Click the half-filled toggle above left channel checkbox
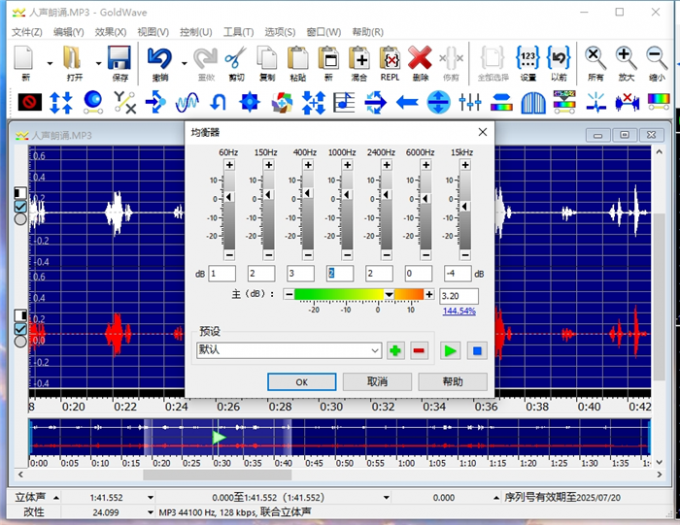This screenshot has height=525, width=680. pyautogui.click(x=20, y=192)
